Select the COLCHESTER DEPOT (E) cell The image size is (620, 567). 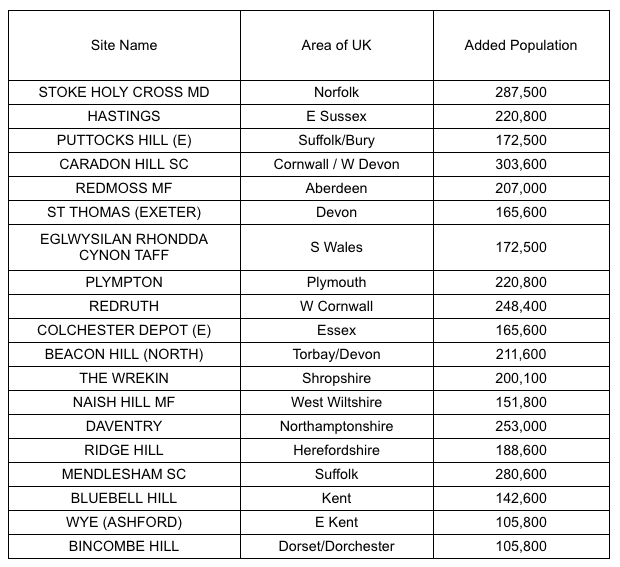pos(124,331)
